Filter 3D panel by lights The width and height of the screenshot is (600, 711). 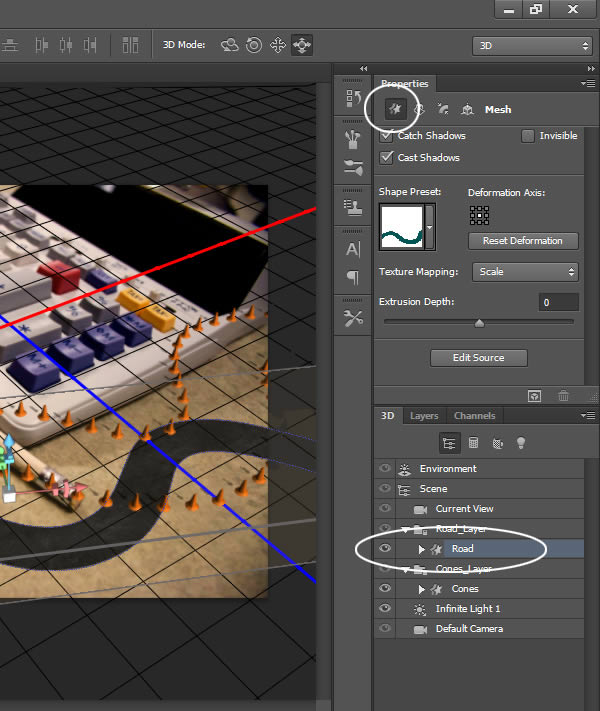pyautogui.click(x=521, y=443)
